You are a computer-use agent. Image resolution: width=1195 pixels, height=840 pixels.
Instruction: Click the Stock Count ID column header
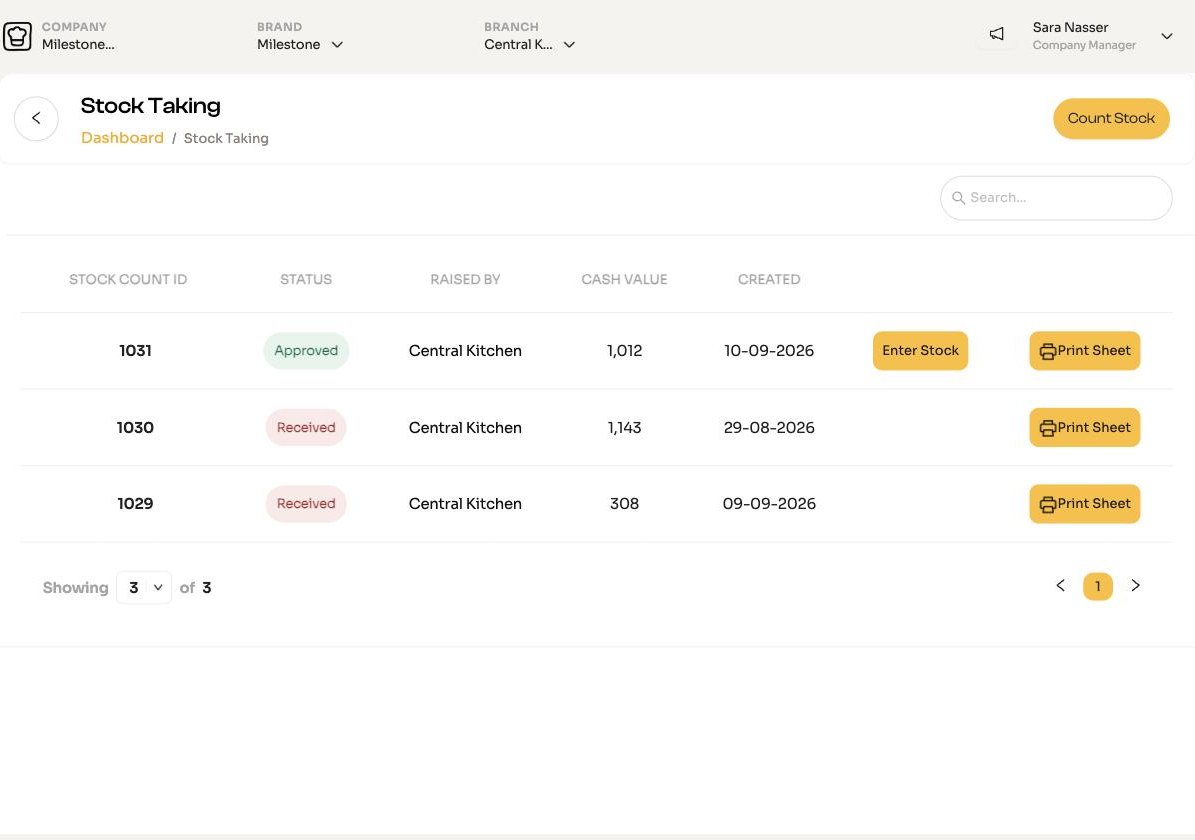pos(128,280)
